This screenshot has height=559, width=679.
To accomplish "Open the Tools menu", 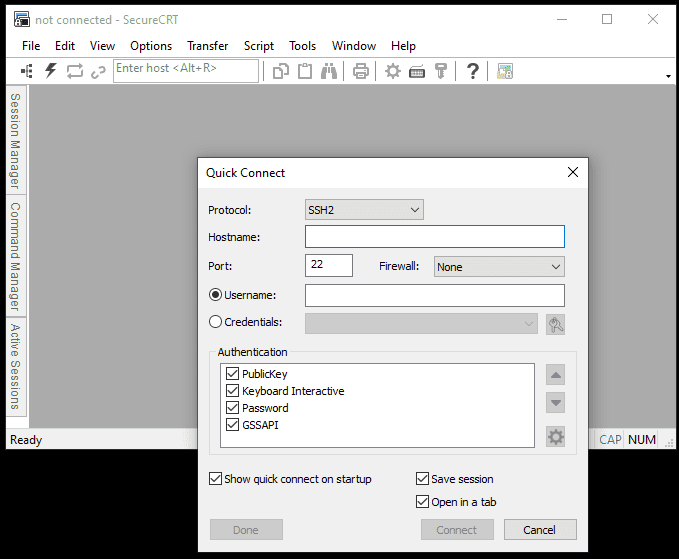I will [x=302, y=46].
